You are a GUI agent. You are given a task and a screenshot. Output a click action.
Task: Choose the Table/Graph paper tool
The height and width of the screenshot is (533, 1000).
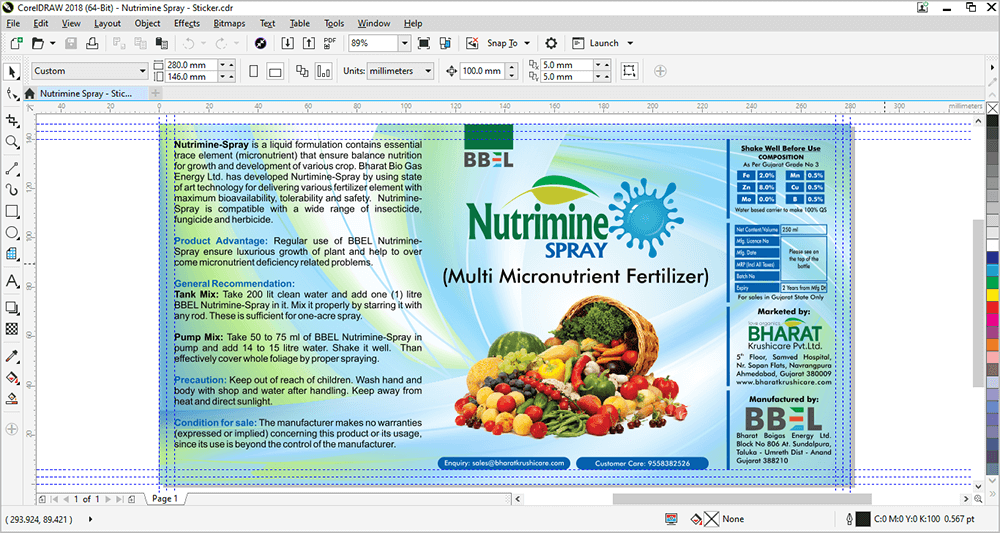[x=11, y=254]
